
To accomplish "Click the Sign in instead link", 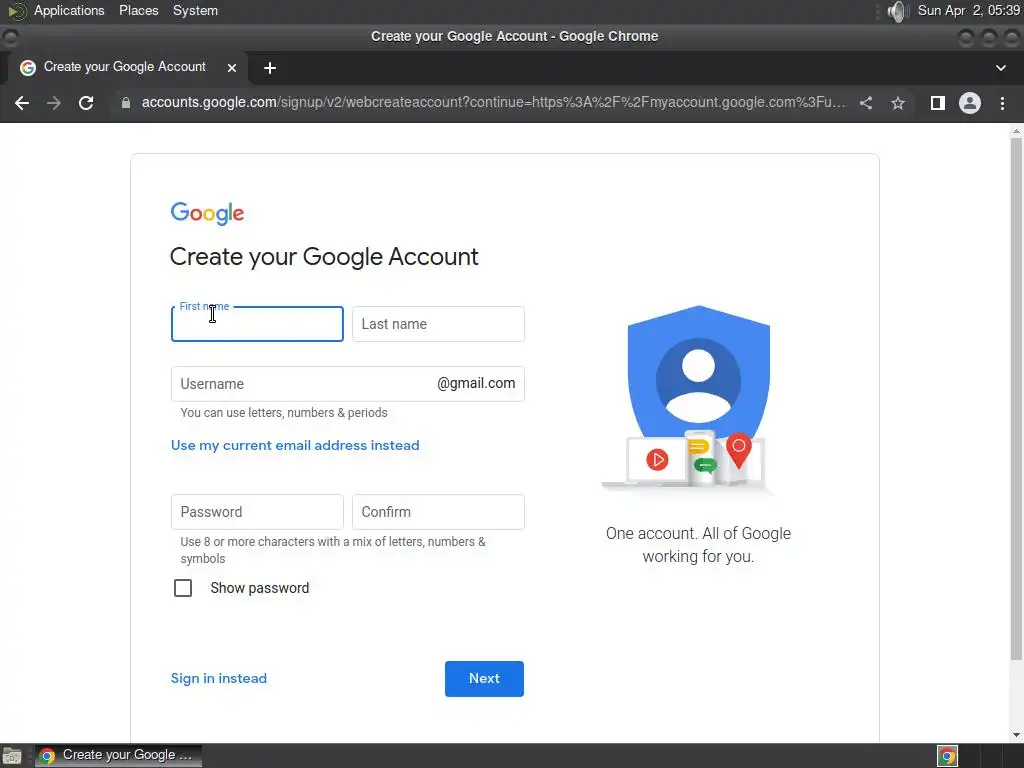I will [x=219, y=679].
